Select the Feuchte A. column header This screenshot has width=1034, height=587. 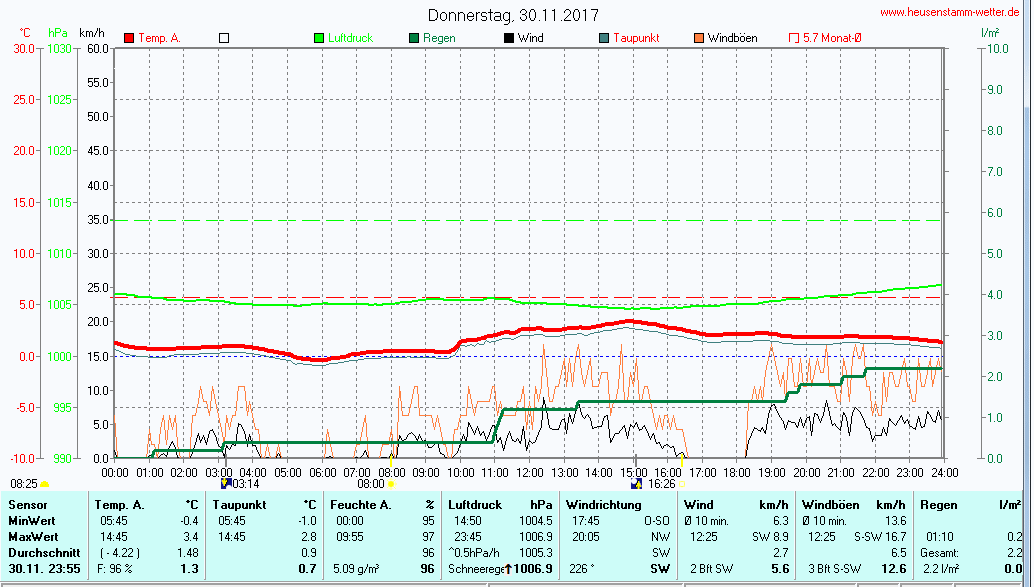pos(362,505)
